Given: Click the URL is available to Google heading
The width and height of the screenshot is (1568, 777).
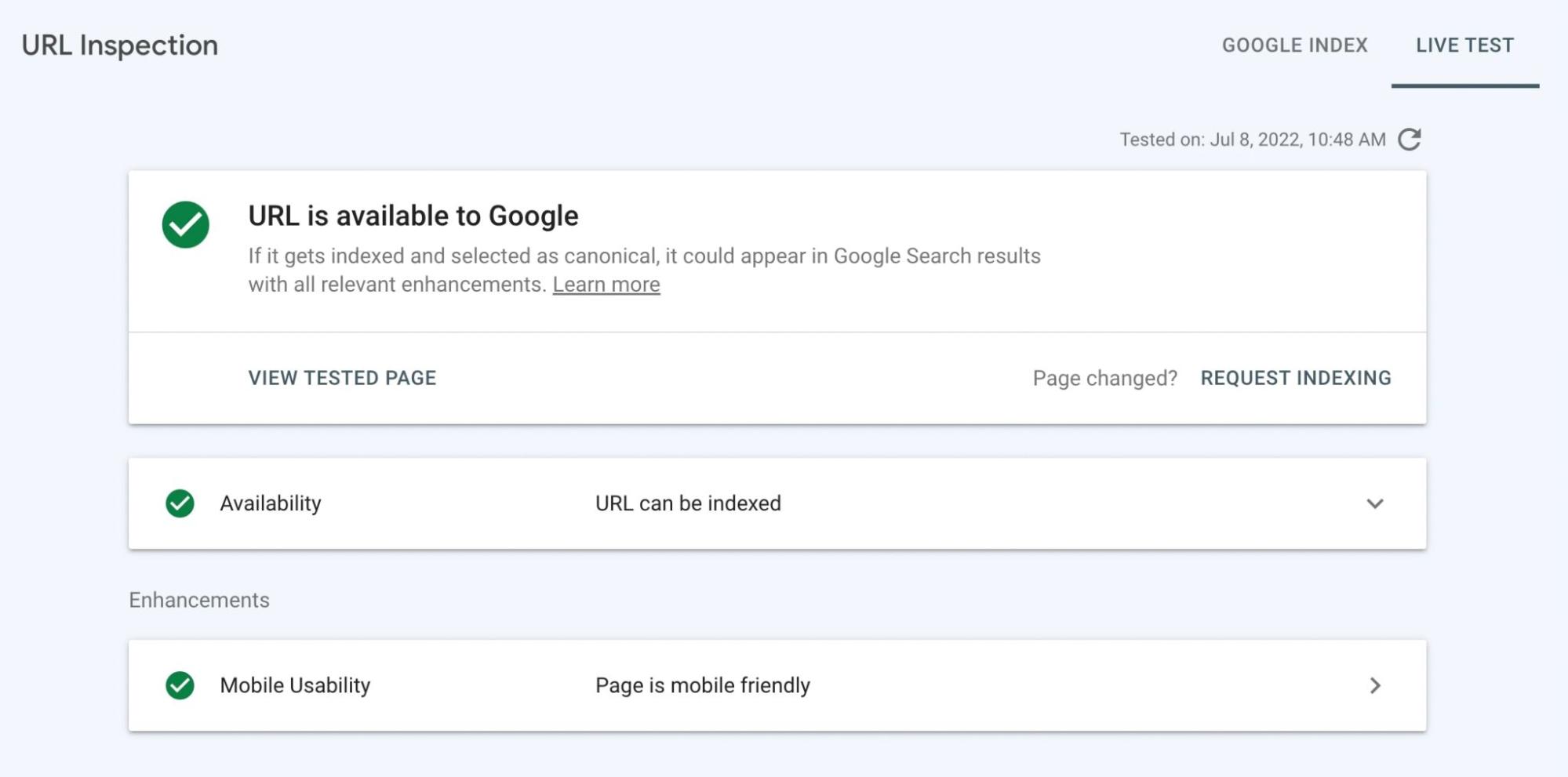Looking at the screenshot, I should click(x=413, y=216).
